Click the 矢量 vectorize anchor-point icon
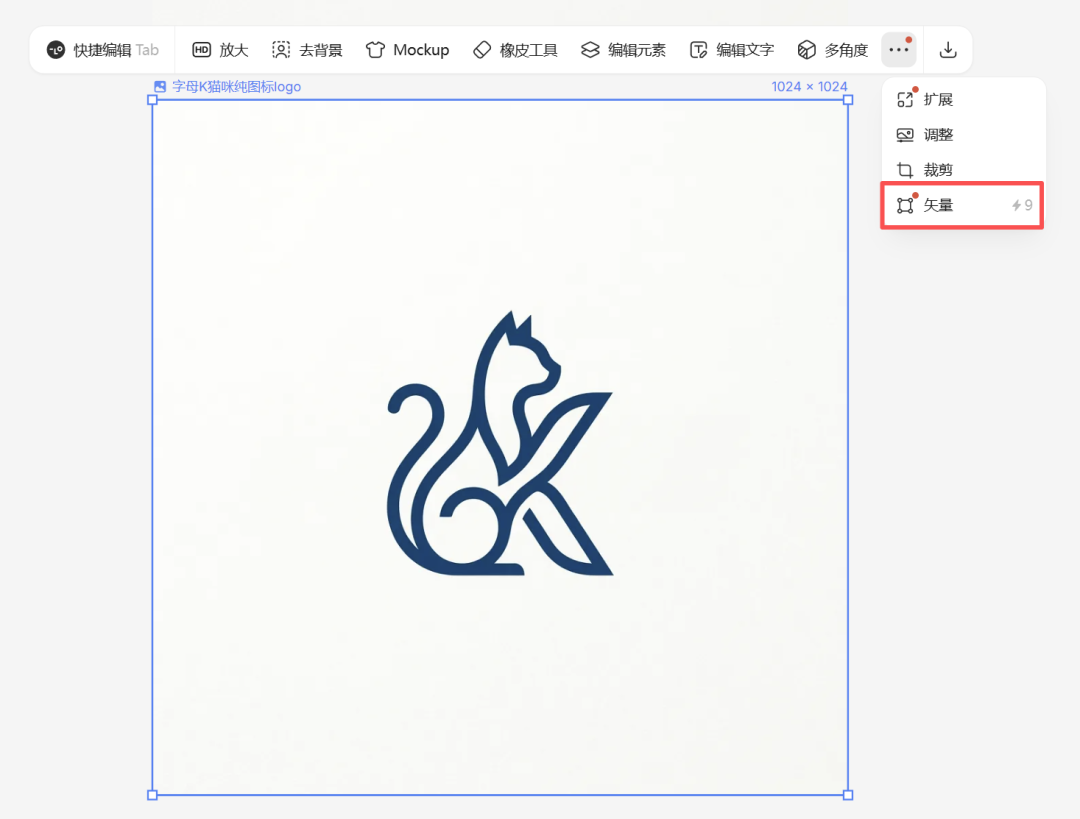This screenshot has width=1080, height=819. 907,205
